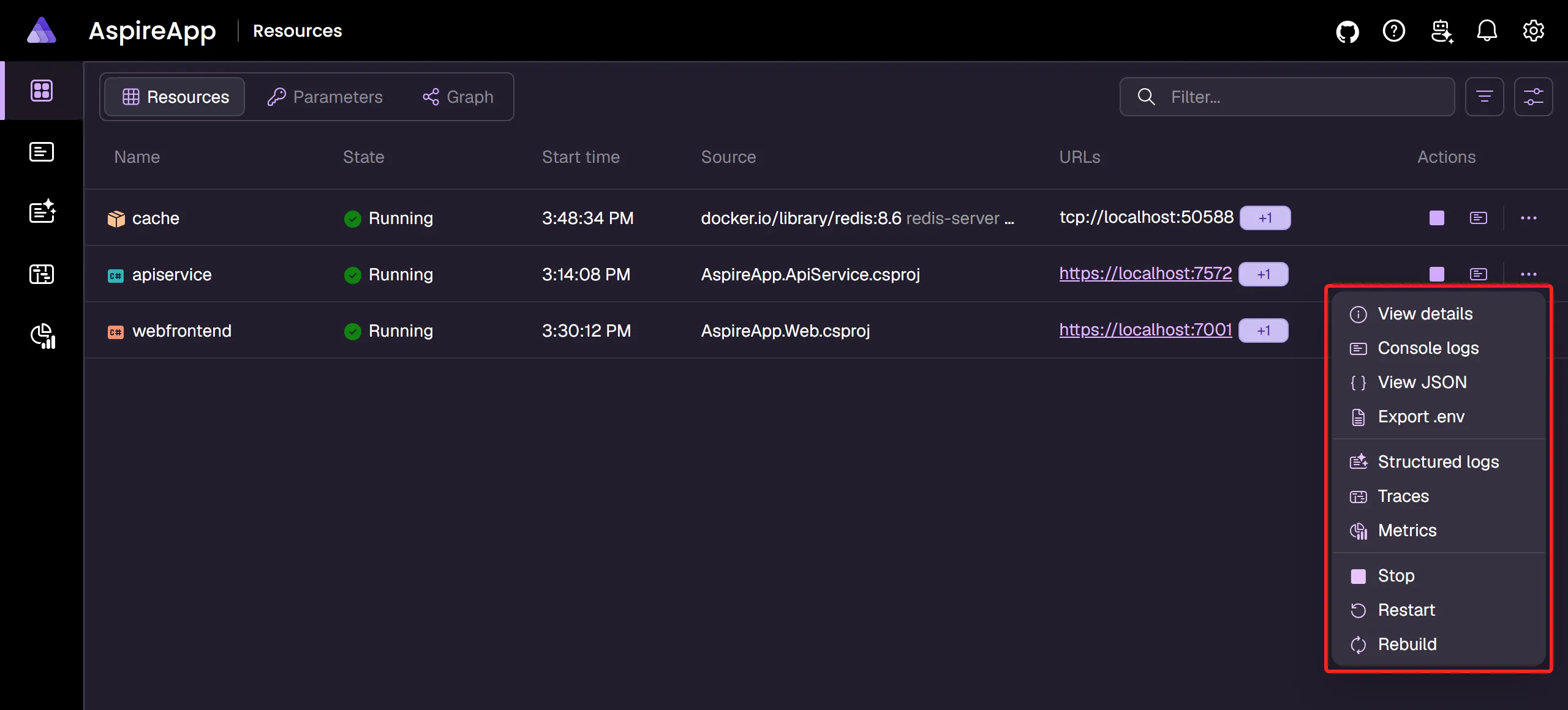Screen dimensions: 1568x710
Task: Go to Metrics page in sidebar
Action: pyautogui.click(x=43, y=335)
